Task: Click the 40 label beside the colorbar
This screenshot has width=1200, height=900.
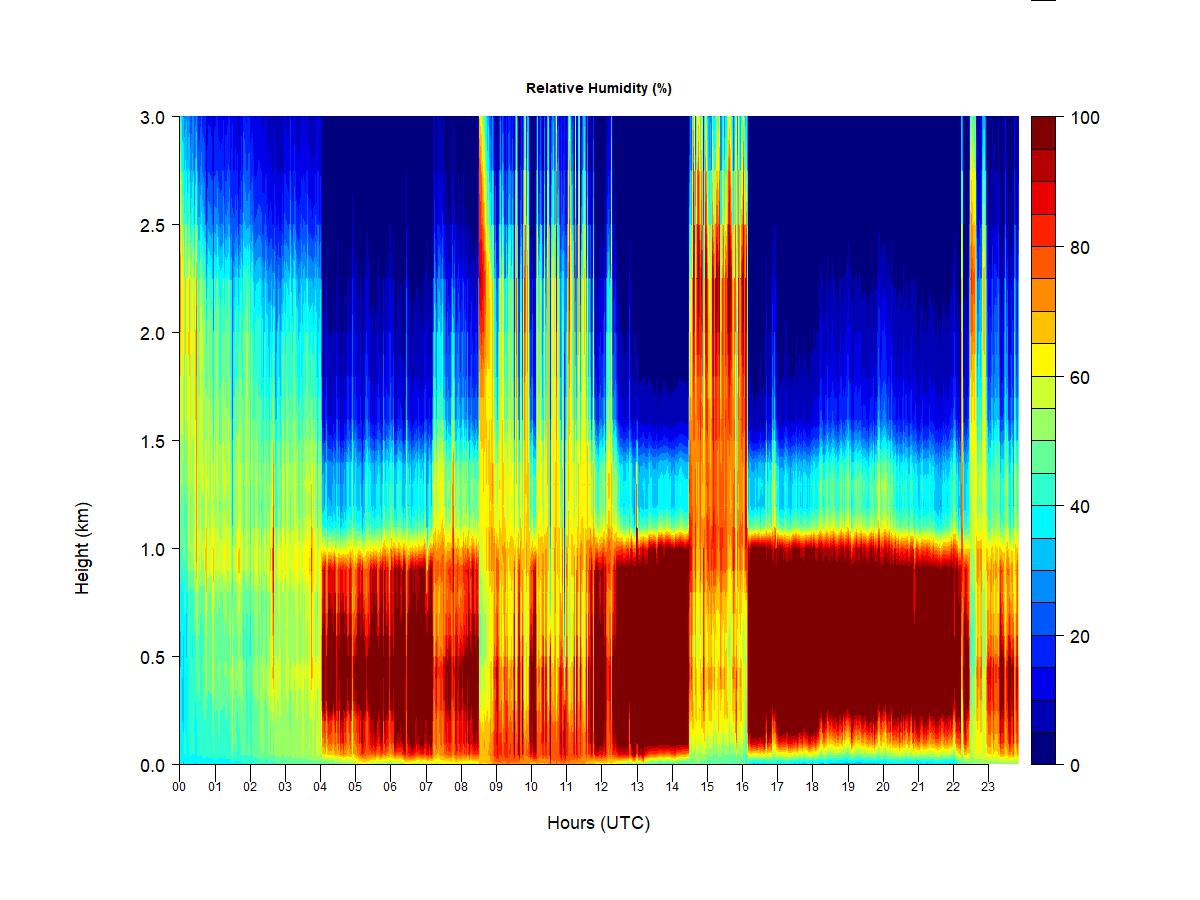Action: coord(1080,507)
